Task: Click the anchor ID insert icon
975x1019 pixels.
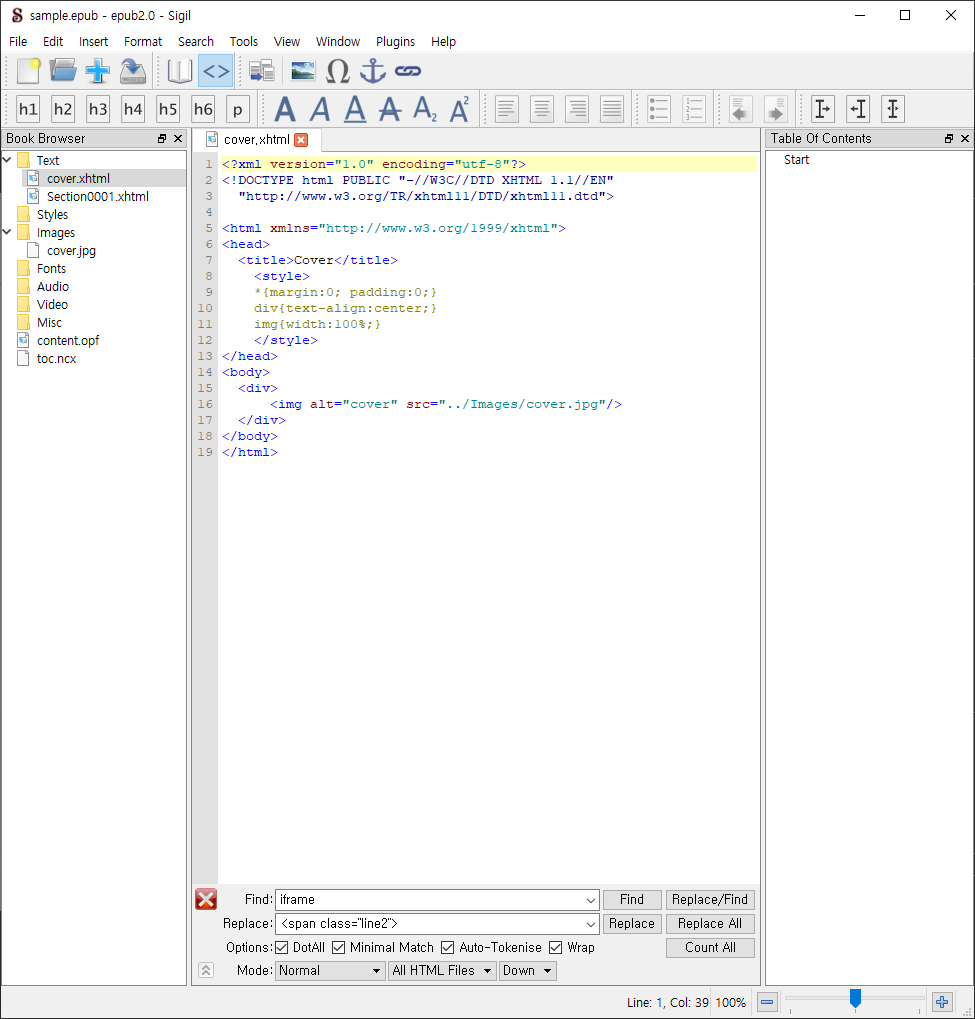Action: 373,71
